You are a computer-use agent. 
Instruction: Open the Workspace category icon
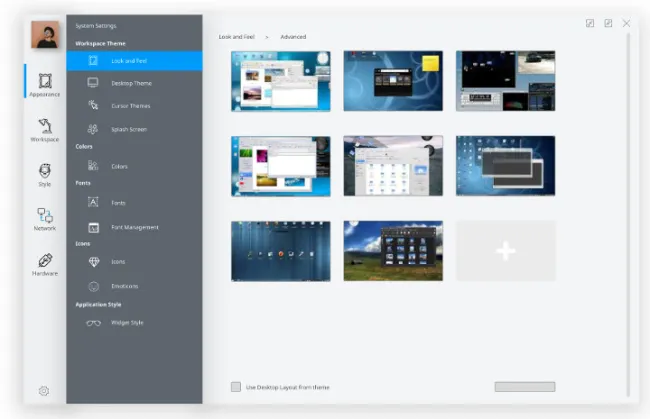45,126
